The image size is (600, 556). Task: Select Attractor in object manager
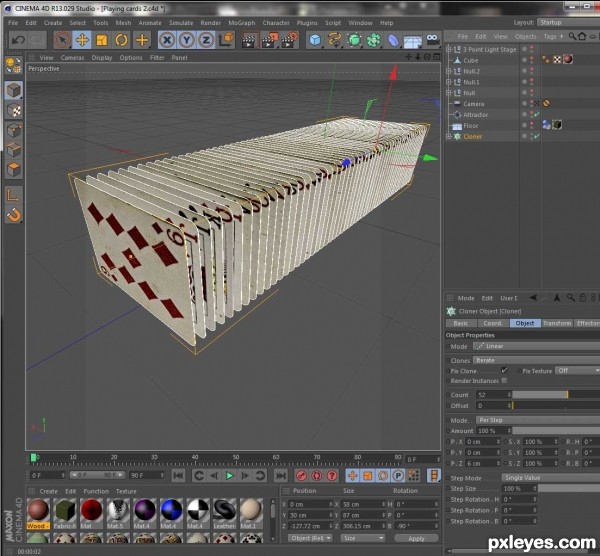coord(475,114)
